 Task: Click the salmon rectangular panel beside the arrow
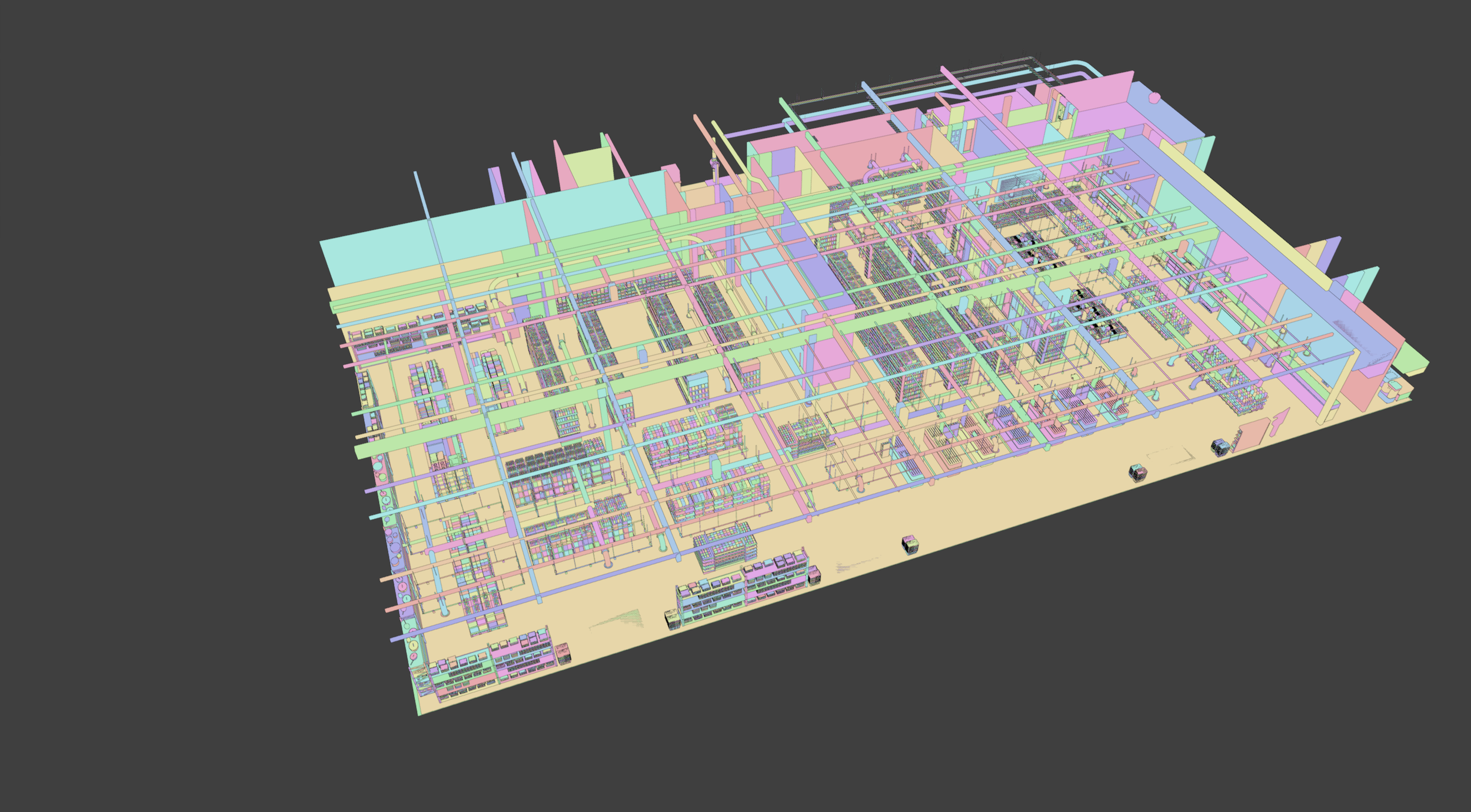point(1251,435)
